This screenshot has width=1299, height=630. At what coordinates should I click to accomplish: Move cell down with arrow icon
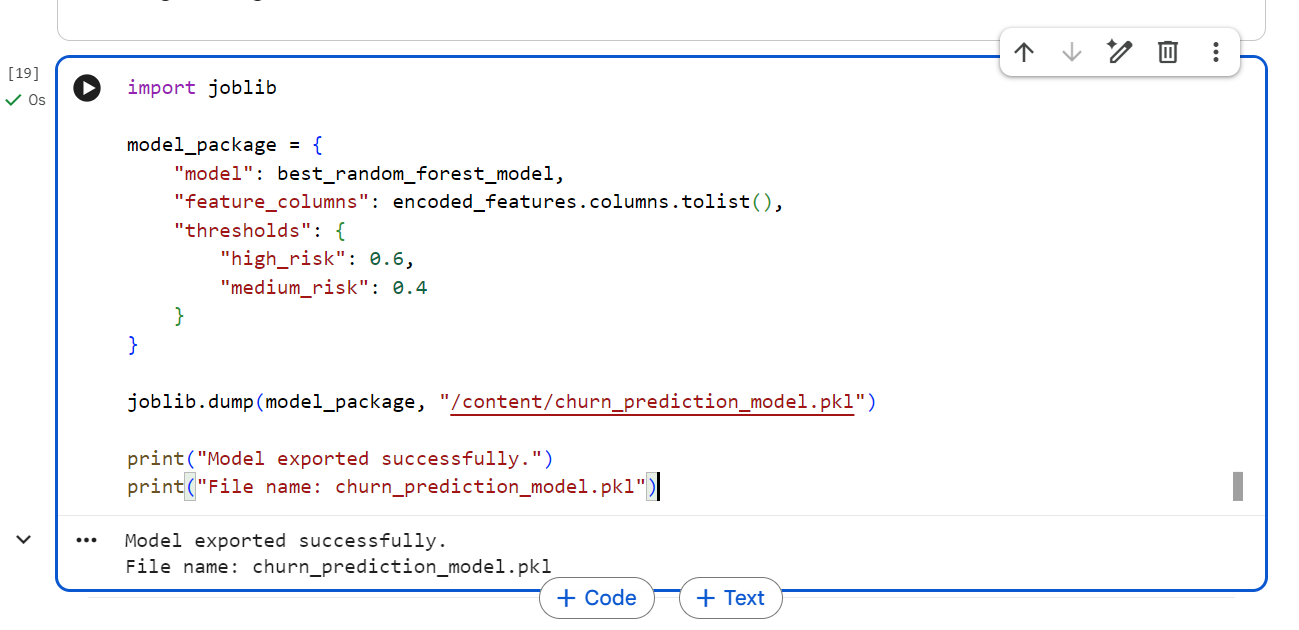tap(1071, 52)
